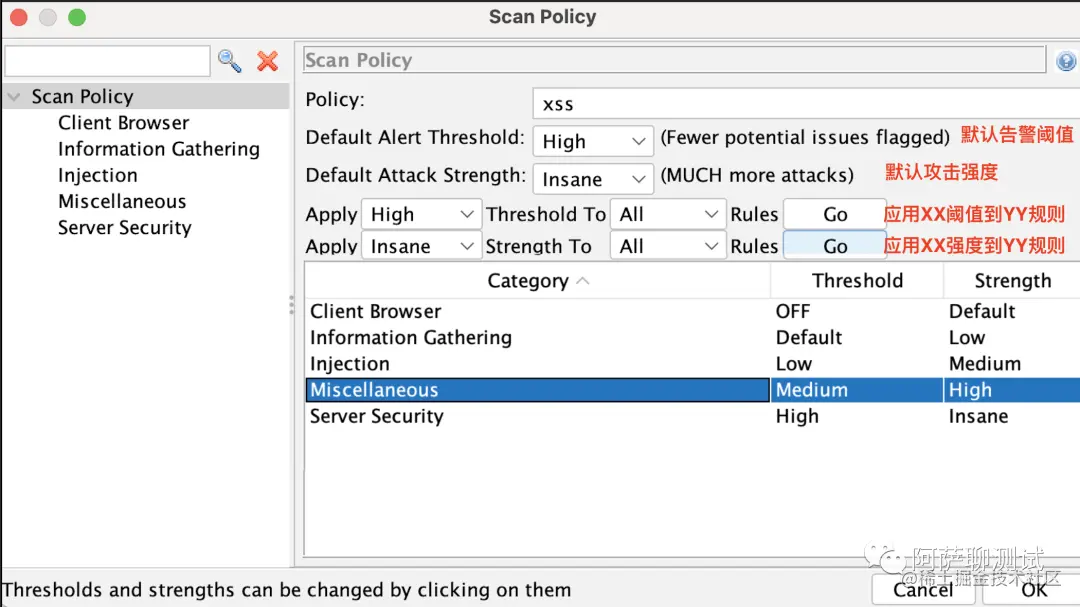1080x607 pixels.
Task: Change Client Browser strength cell Default
Action: (1012, 311)
